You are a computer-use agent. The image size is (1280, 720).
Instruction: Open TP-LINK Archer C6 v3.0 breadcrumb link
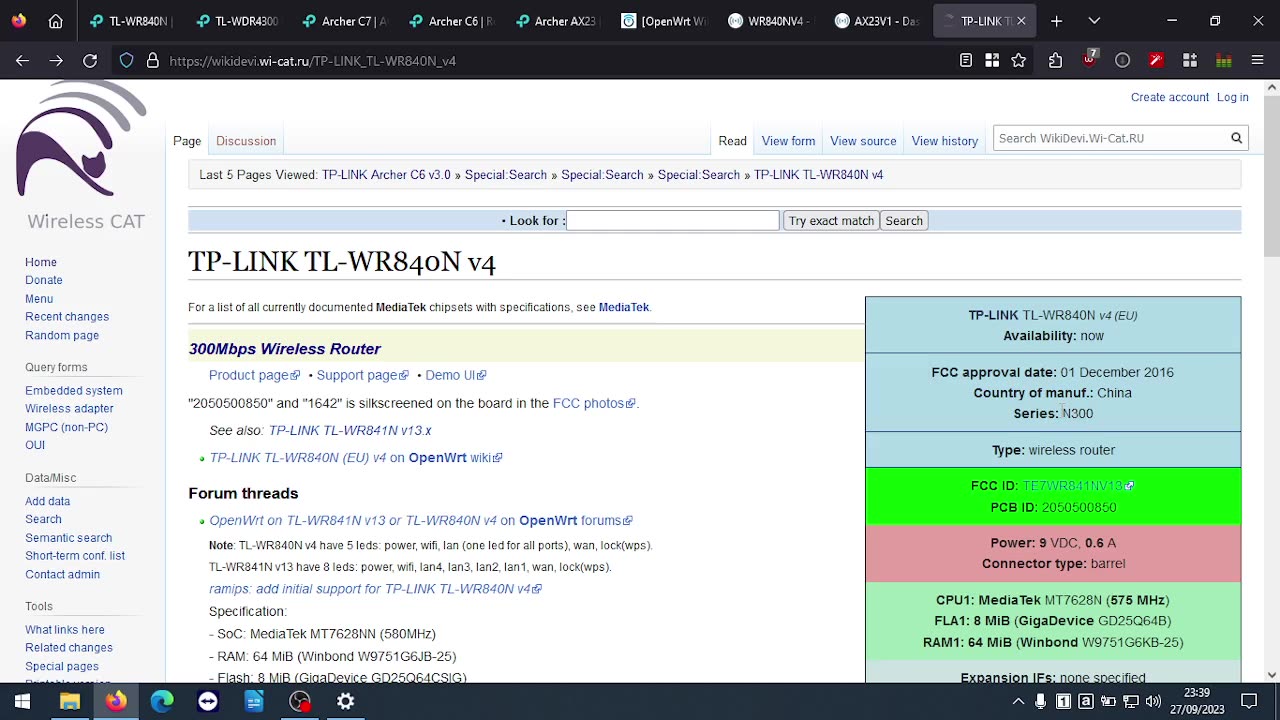point(386,175)
